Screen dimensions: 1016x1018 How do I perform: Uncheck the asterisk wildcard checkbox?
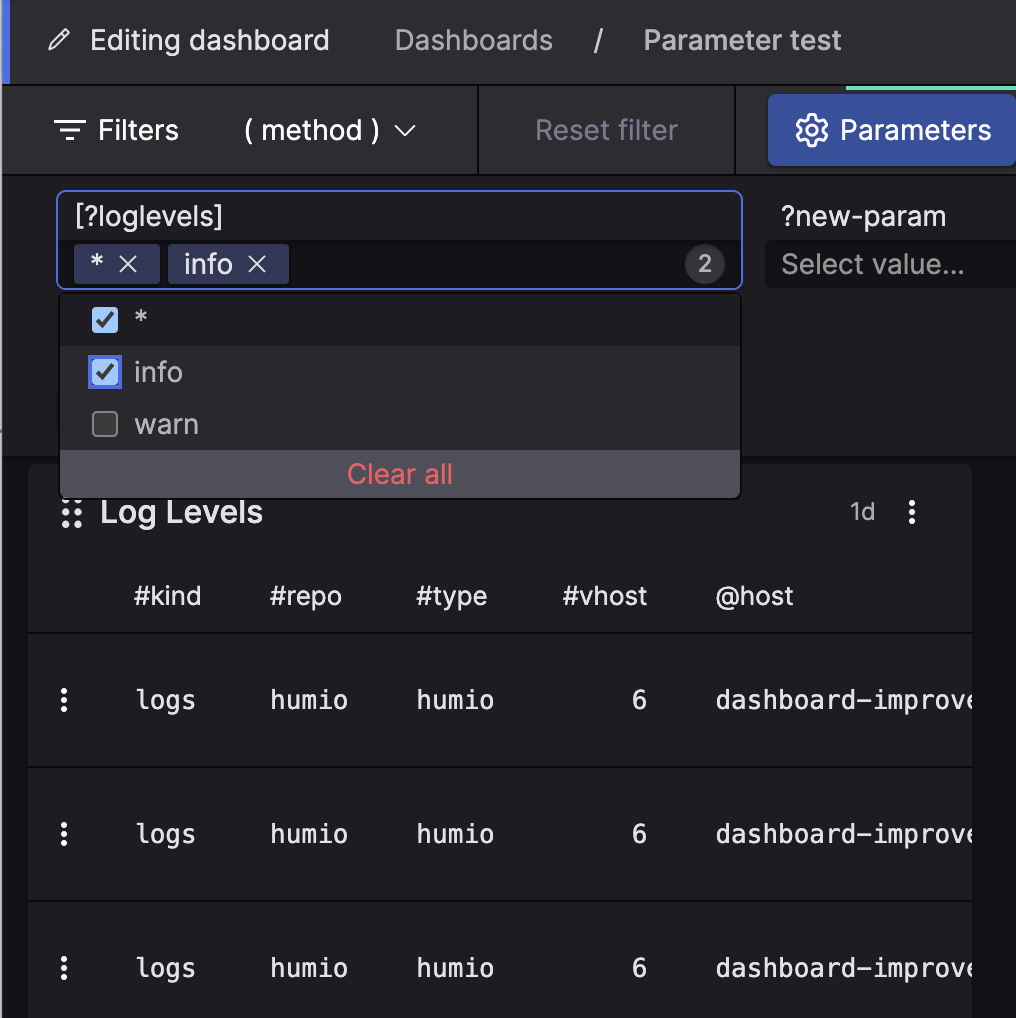pyautogui.click(x=105, y=319)
